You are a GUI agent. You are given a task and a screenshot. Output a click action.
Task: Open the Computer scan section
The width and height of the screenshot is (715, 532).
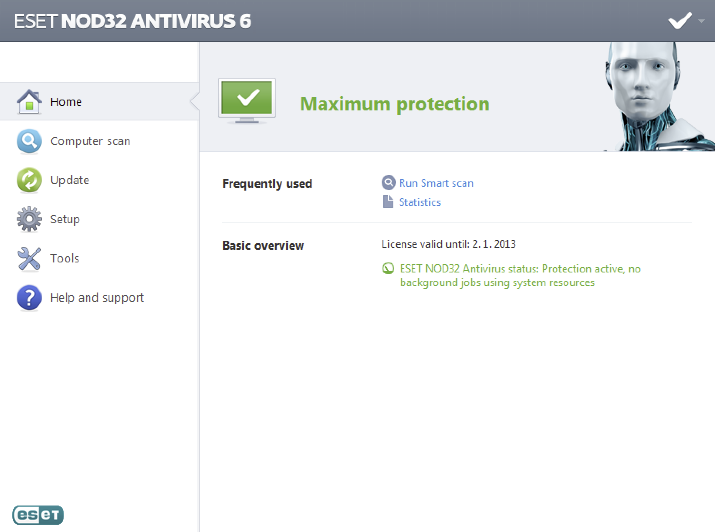[90, 142]
